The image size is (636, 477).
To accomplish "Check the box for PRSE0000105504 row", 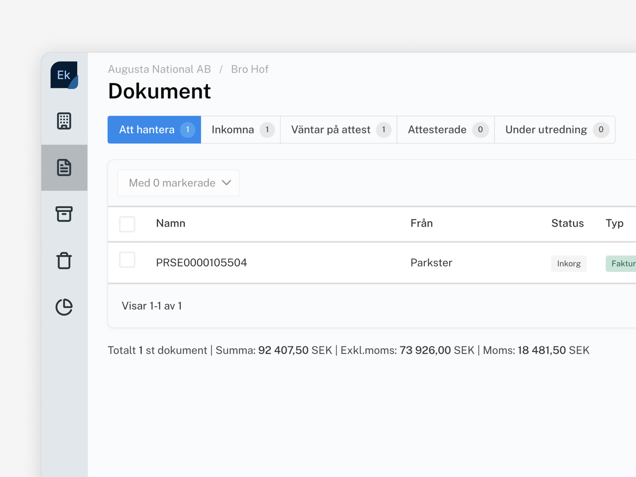I will (x=127, y=261).
